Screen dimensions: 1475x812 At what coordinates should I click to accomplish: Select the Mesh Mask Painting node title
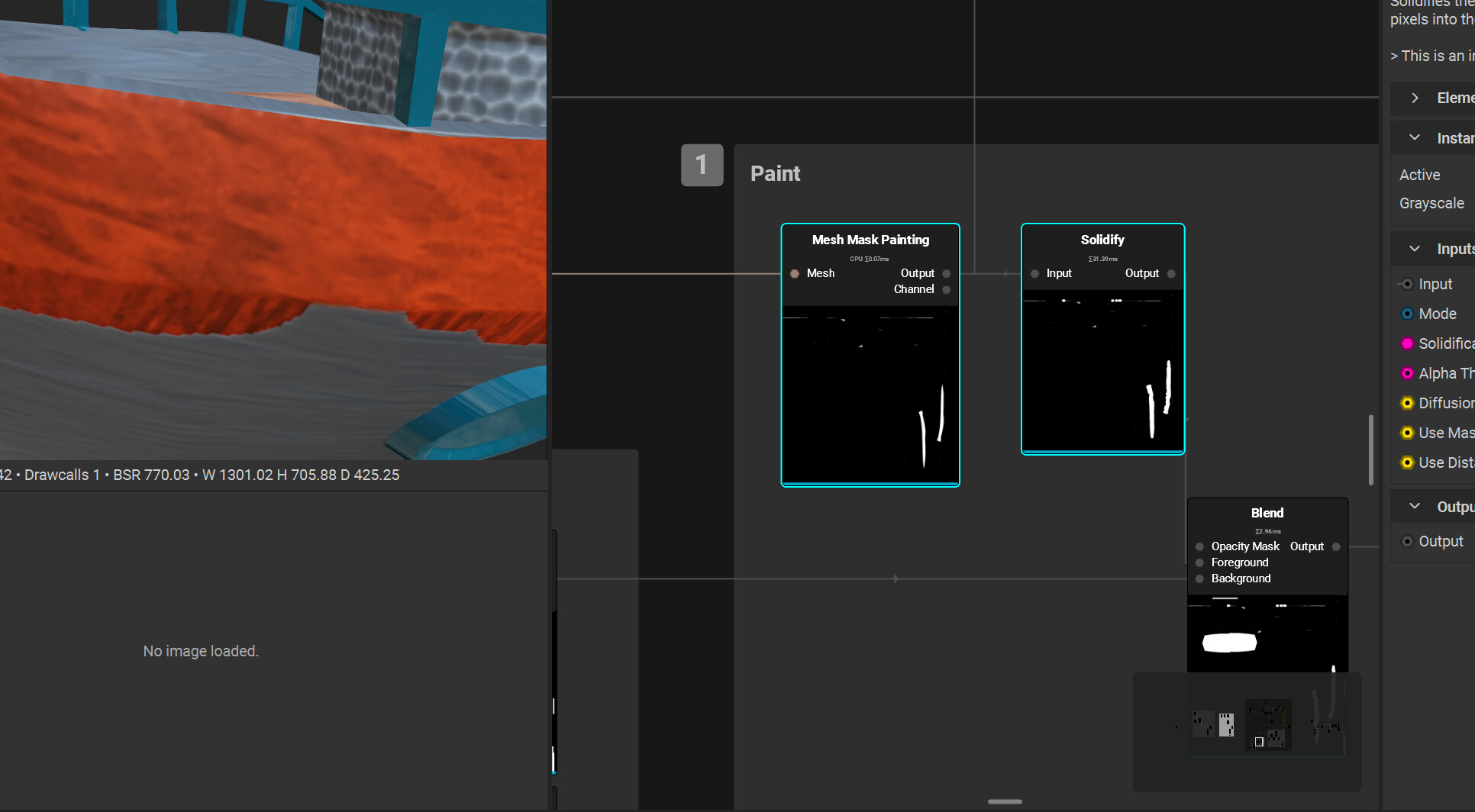(870, 240)
